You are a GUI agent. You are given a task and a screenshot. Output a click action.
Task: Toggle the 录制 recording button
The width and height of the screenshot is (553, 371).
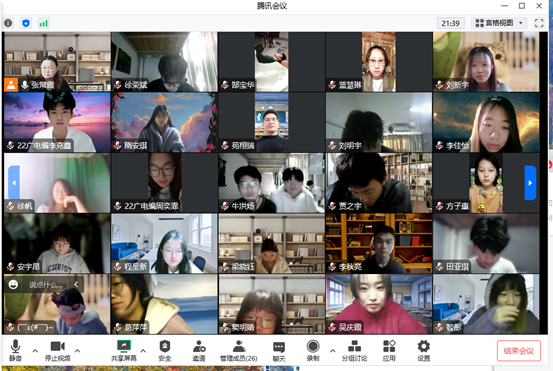313,351
